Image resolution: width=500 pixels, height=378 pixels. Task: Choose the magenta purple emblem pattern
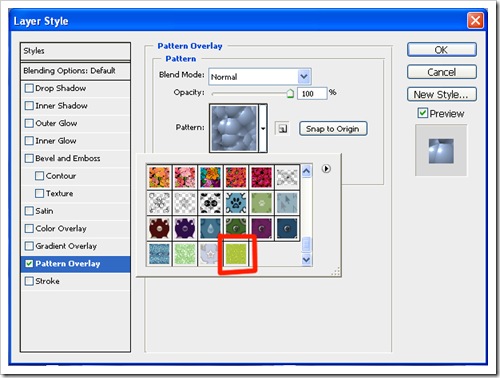pos(262,228)
